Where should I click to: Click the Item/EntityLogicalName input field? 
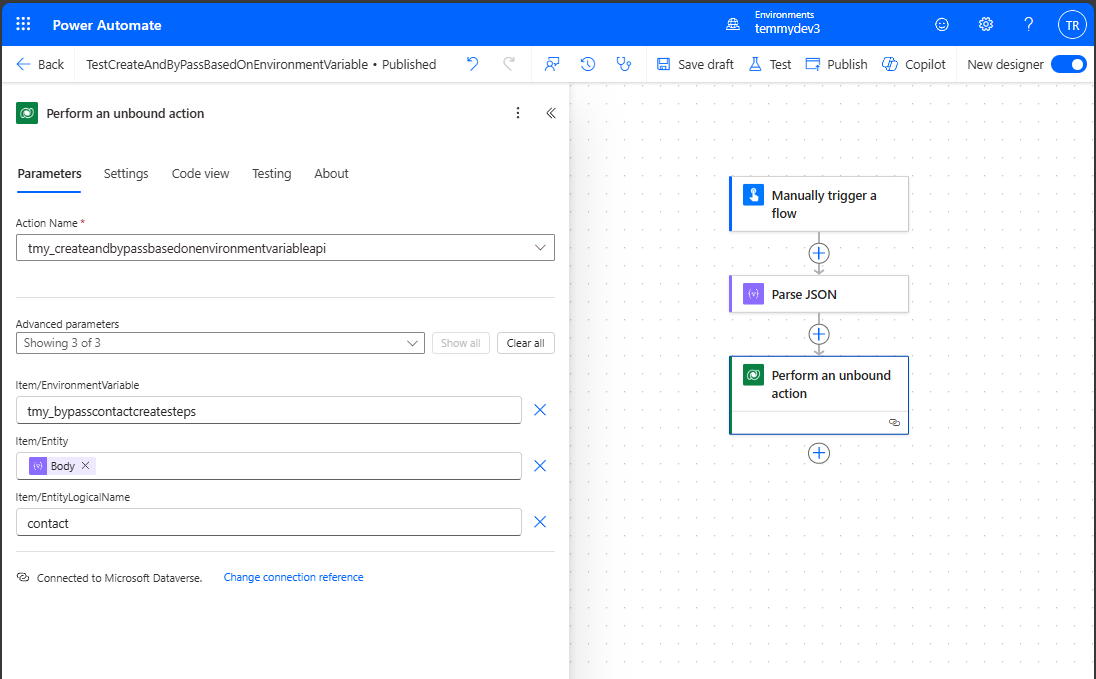268,522
